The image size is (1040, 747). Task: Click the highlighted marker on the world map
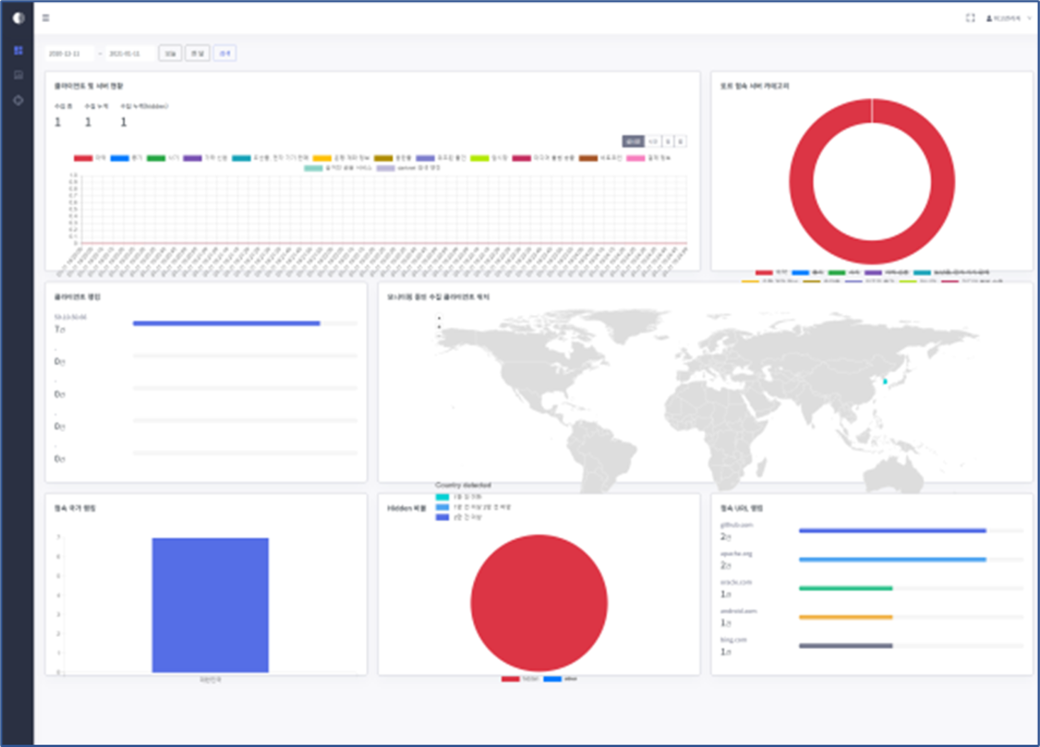click(884, 381)
